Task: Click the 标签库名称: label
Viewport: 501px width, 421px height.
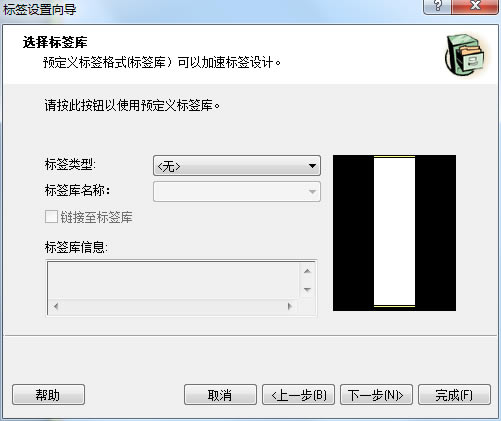Action: (77, 190)
